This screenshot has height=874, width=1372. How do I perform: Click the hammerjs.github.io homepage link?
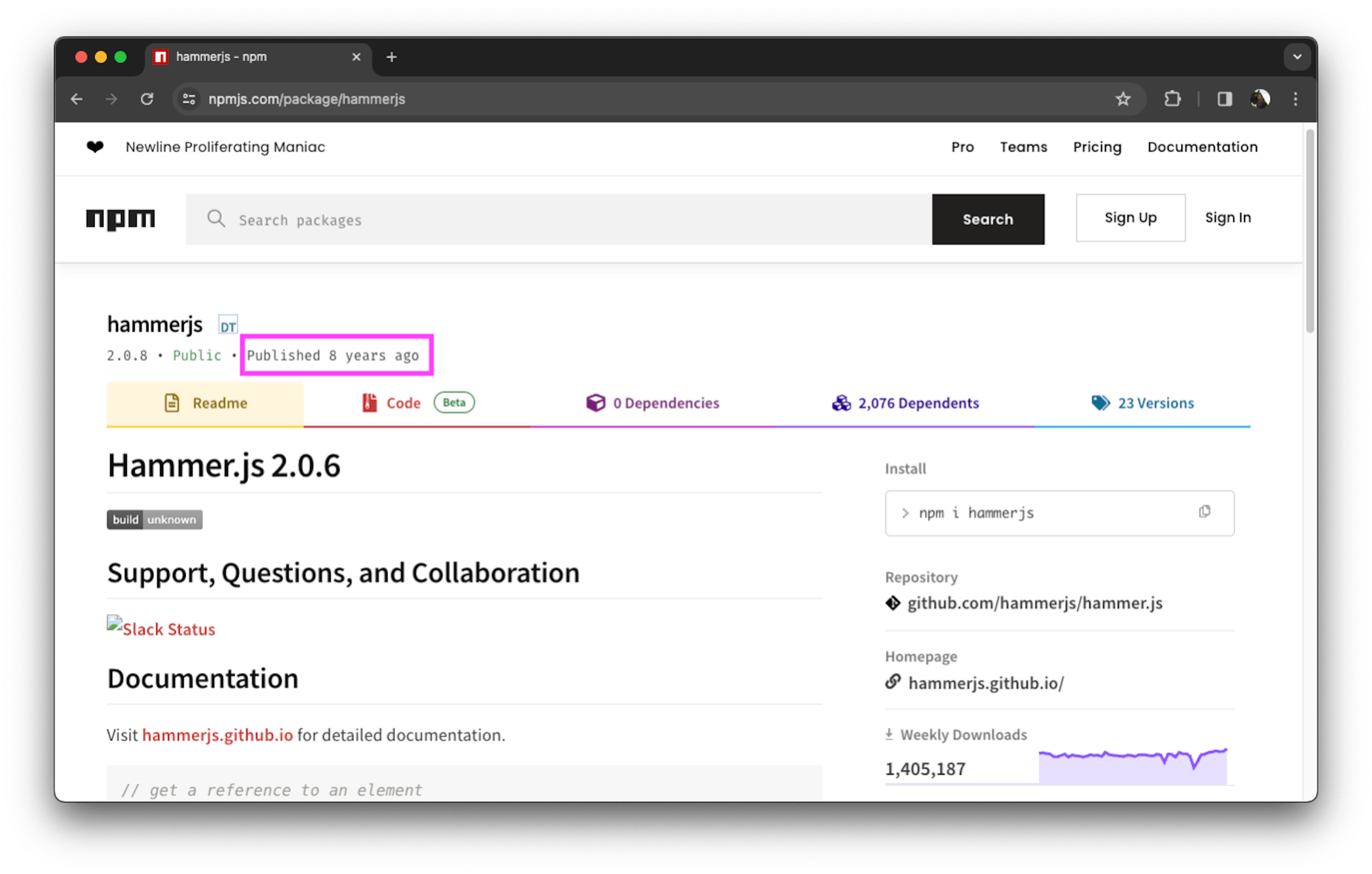[x=986, y=683]
